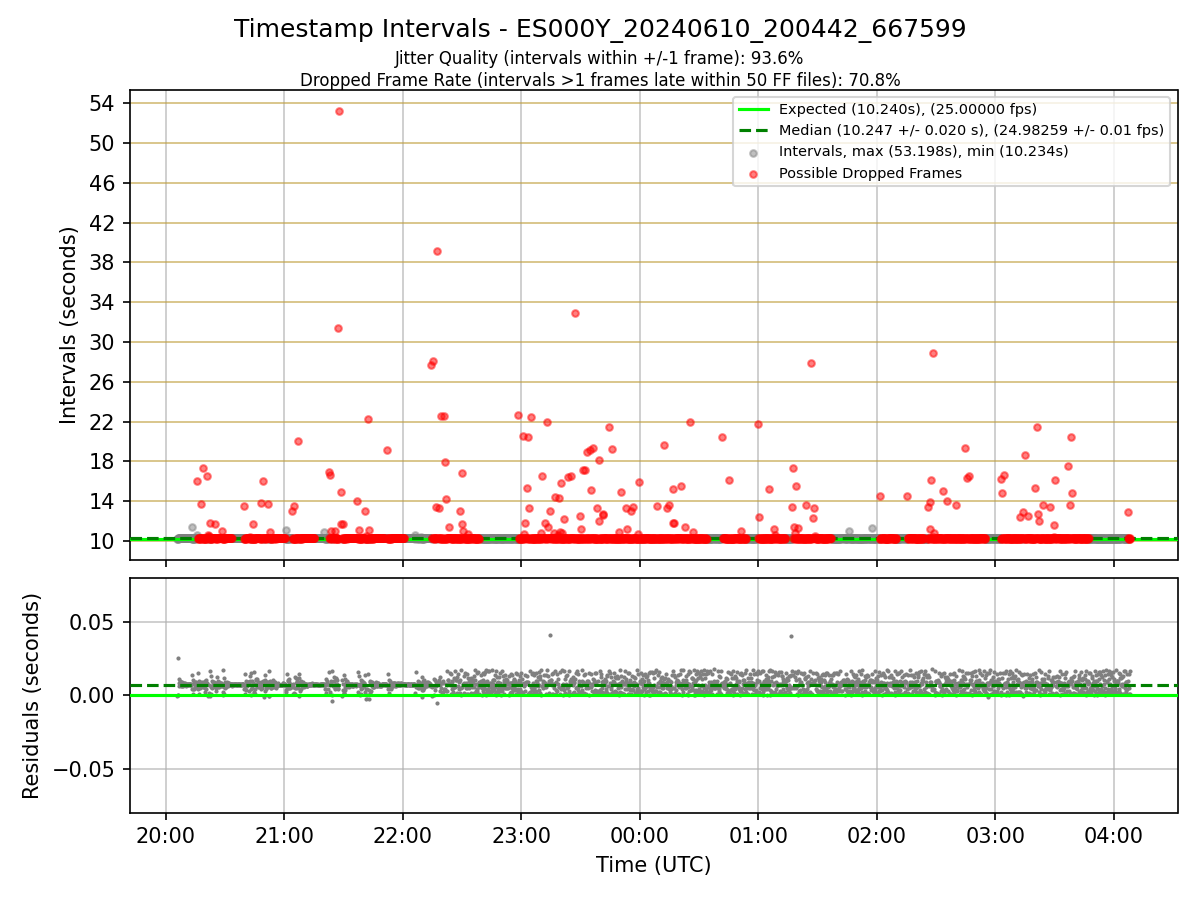The image size is (1200, 900).
Task: Click the red data point near 39 seconds
Action: [x=437, y=251]
